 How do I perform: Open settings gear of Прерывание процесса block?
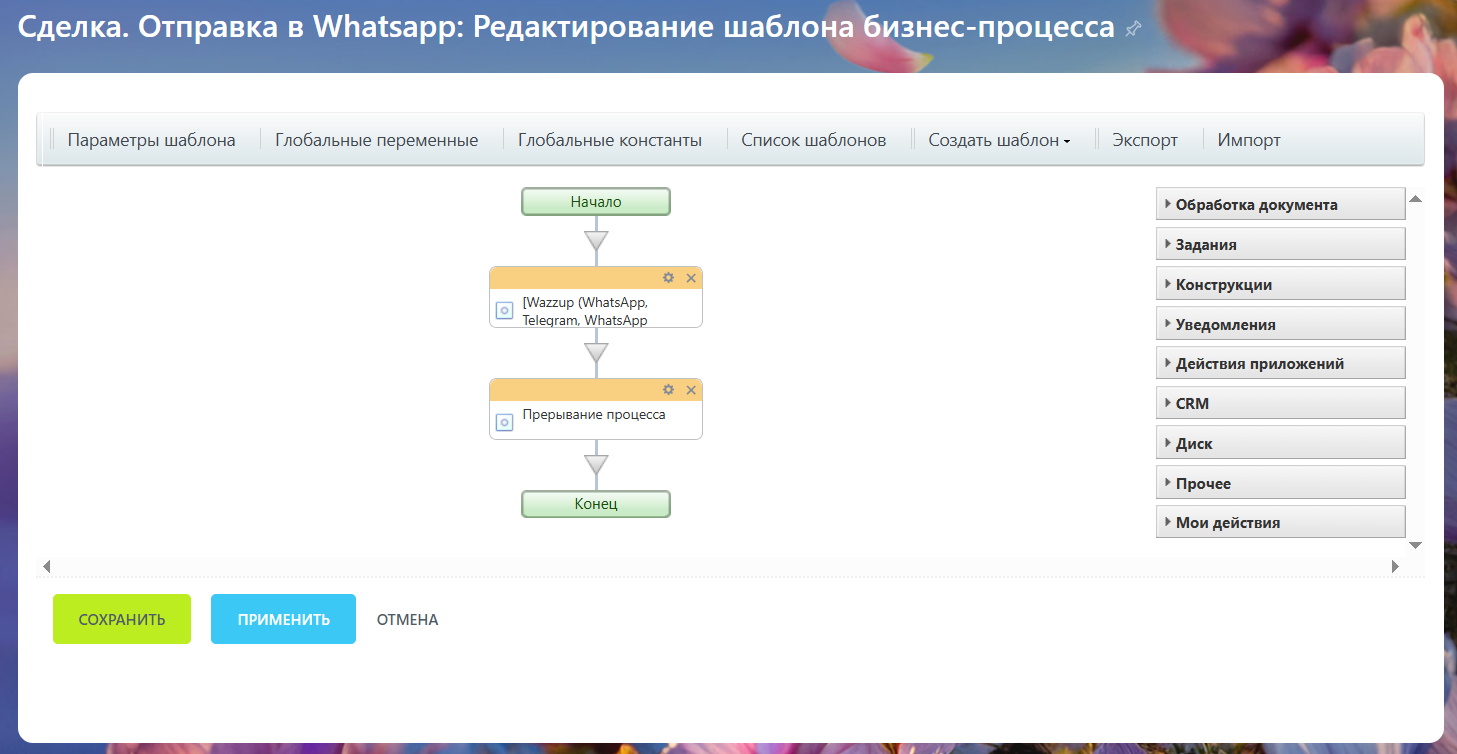point(669,390)
